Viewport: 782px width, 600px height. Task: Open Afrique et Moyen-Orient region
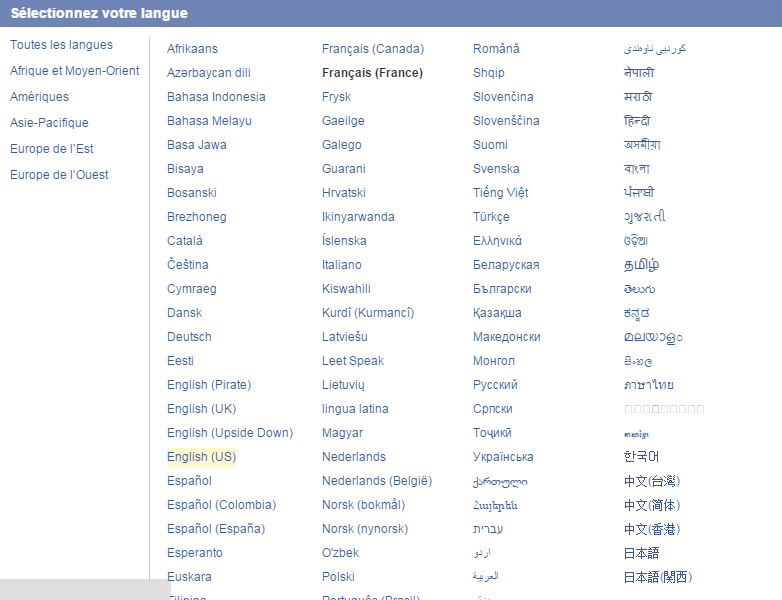click(75, 71)
